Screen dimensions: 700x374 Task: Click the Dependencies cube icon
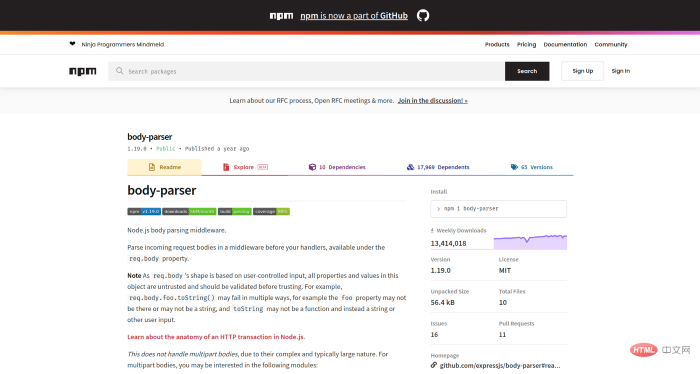point(312,167)
